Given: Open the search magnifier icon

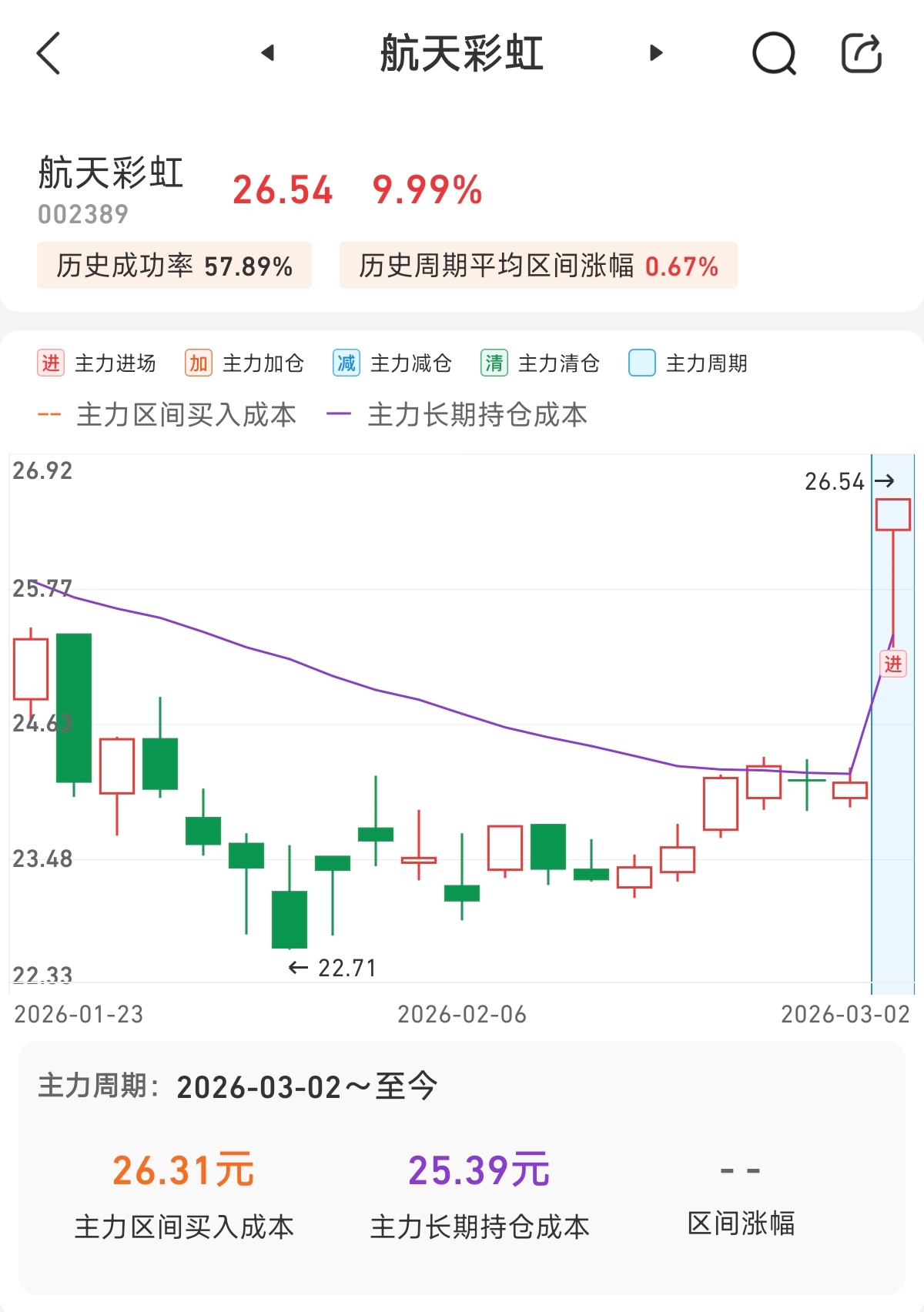Looking at the screenshot, I should (x=773, y=53).
